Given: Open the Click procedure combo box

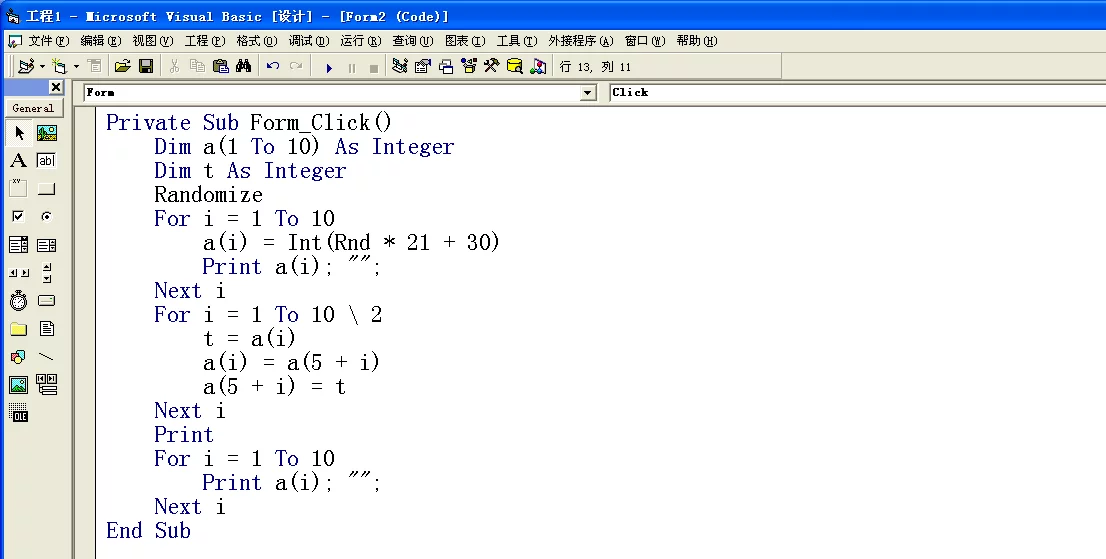Looking at the screenshot, I should [858, 92].
